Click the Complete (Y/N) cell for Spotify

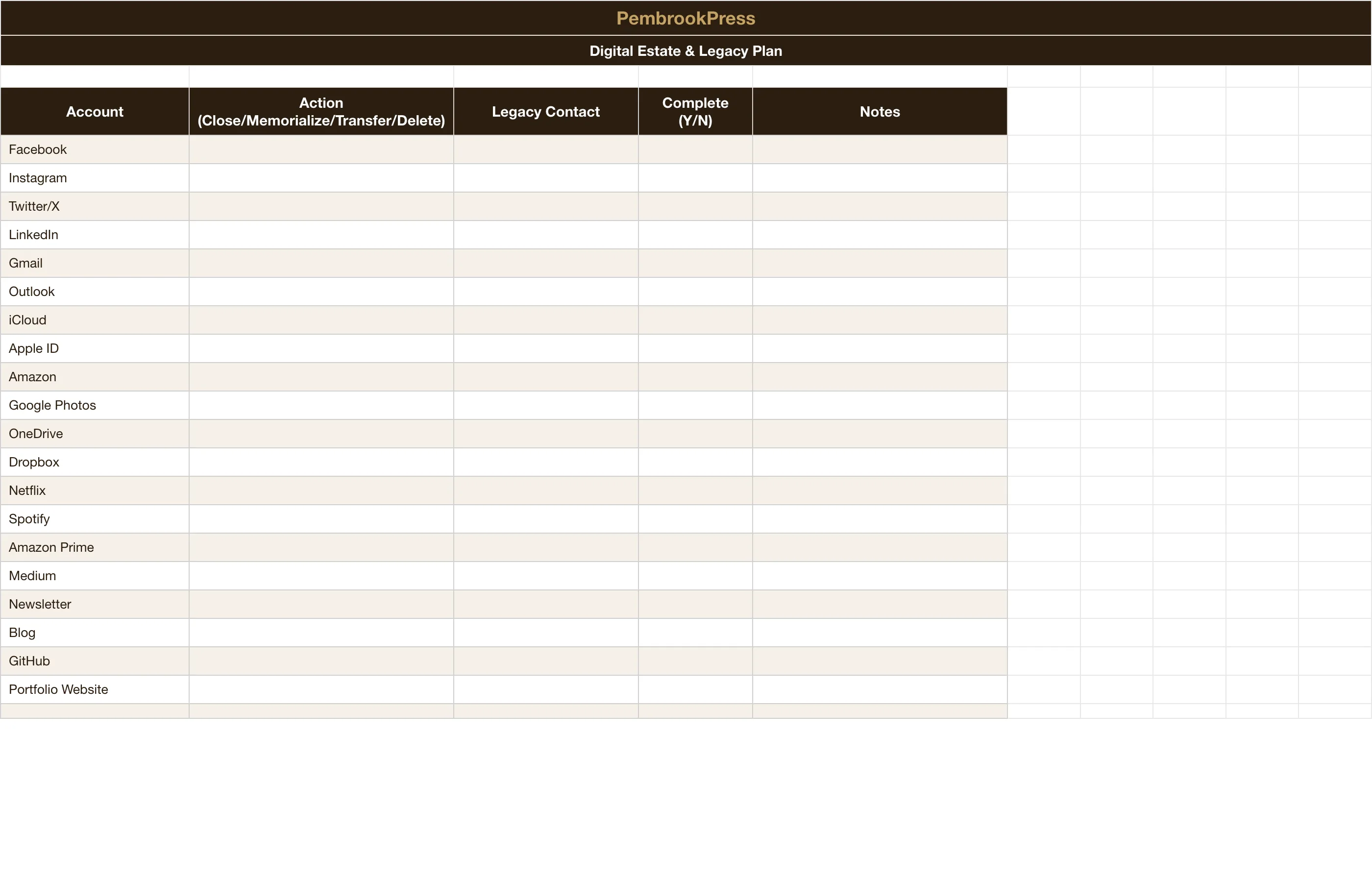[695, 519]
